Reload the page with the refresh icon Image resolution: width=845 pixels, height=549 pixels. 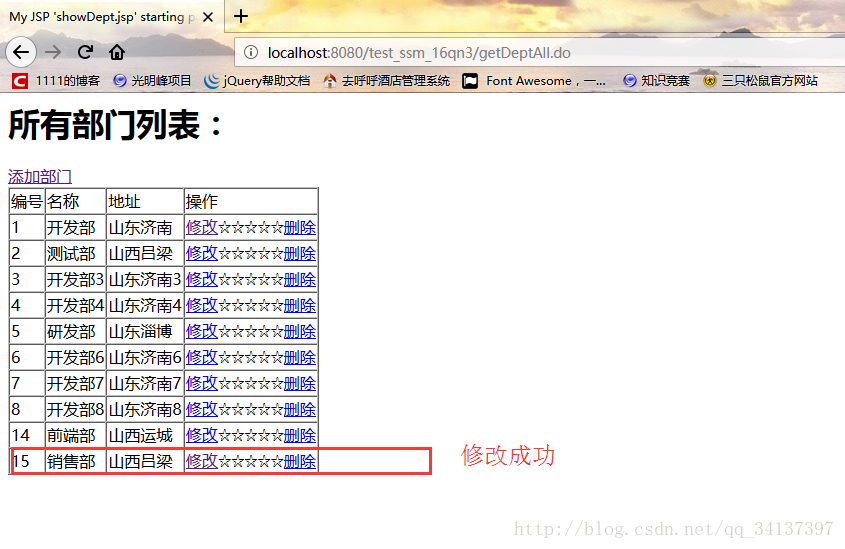tap(85, 52)
